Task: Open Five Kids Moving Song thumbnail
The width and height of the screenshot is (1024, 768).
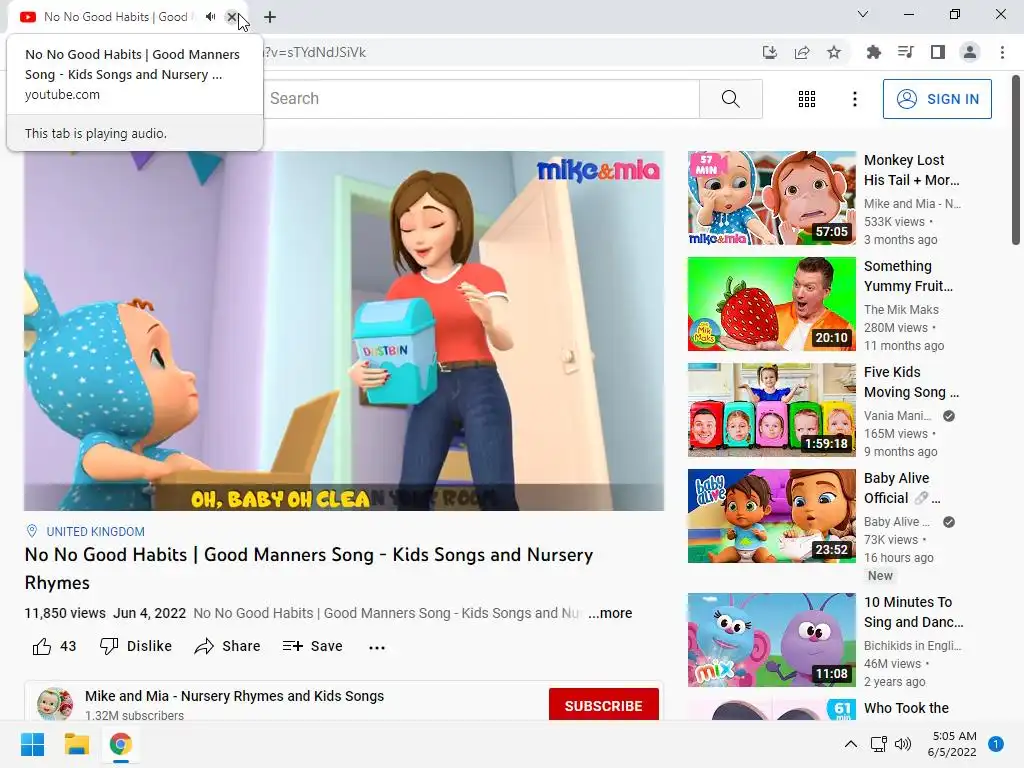Action: tap(771, 409)
